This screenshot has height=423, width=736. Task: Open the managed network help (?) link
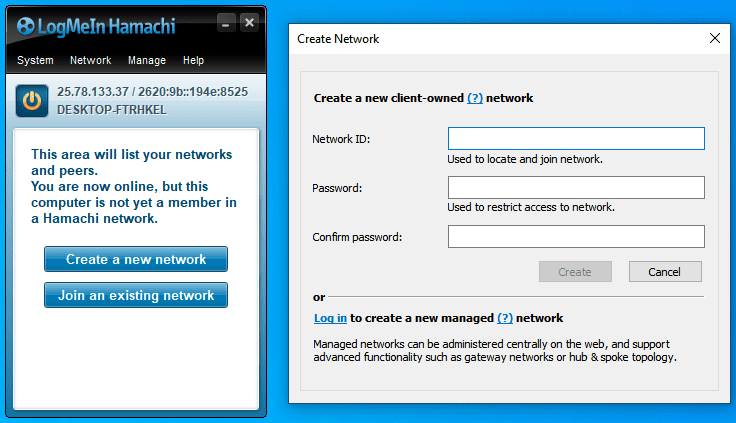pyautogui.click(x=505, y=318)
